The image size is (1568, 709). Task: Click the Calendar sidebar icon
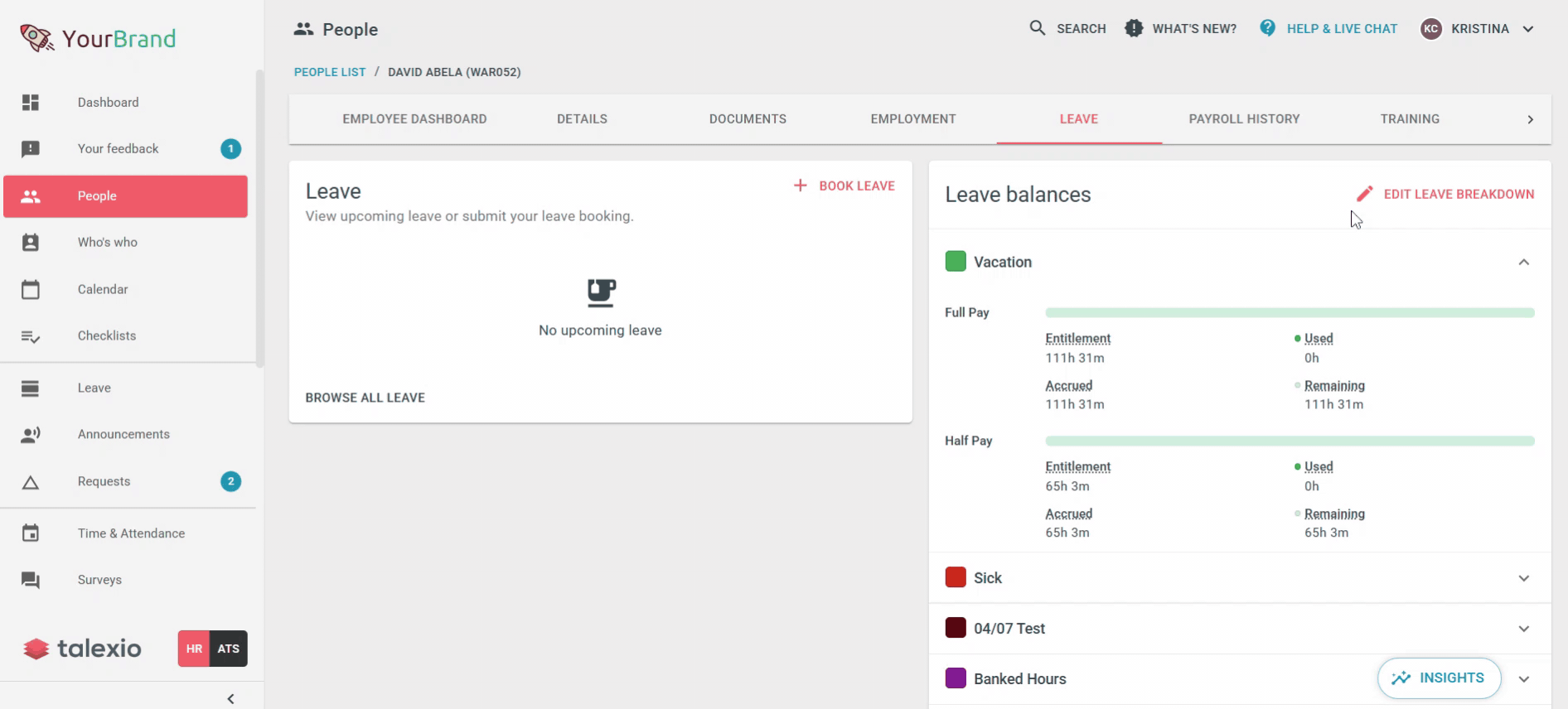(x=31, y=290)
